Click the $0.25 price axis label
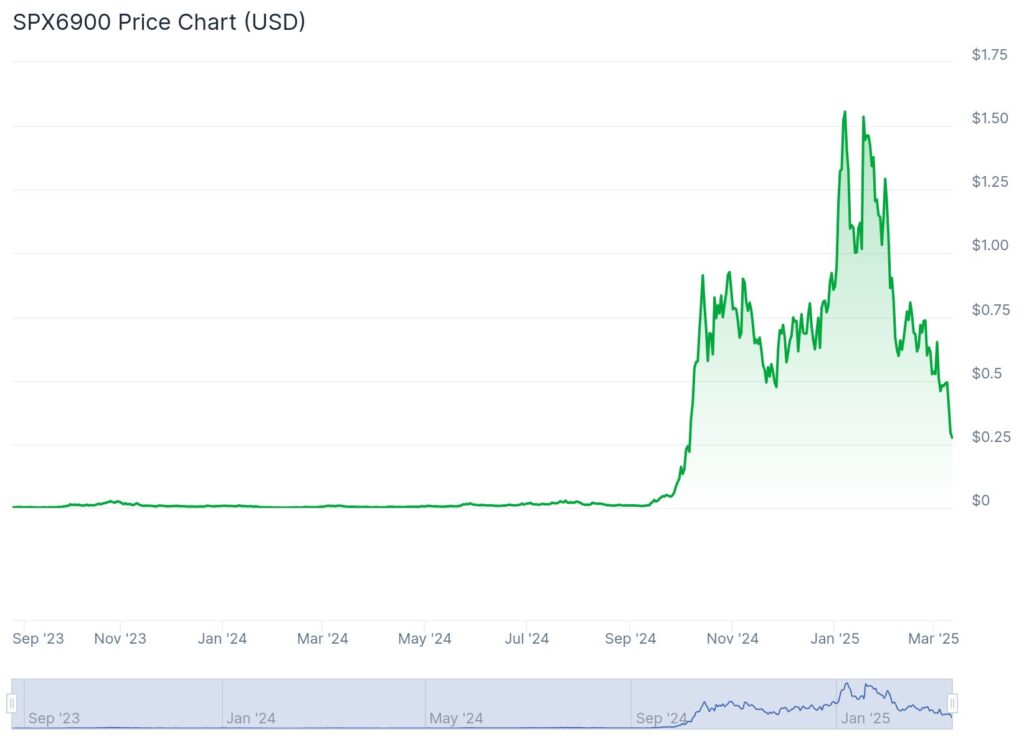 click(x=989, y=437)
